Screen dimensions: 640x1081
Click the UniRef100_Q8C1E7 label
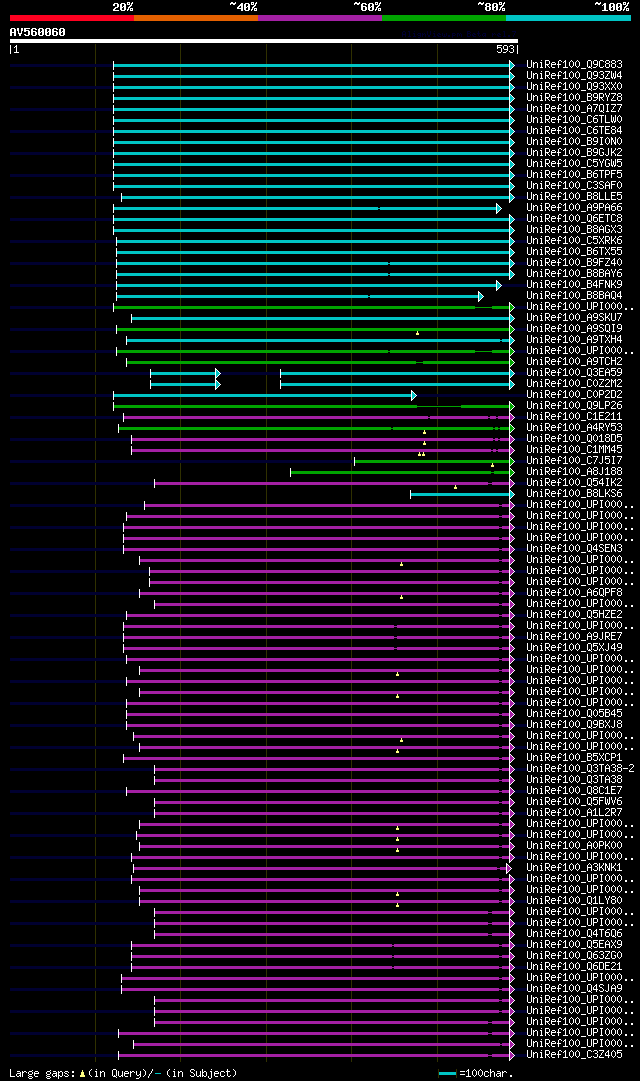tap(574, 793)
